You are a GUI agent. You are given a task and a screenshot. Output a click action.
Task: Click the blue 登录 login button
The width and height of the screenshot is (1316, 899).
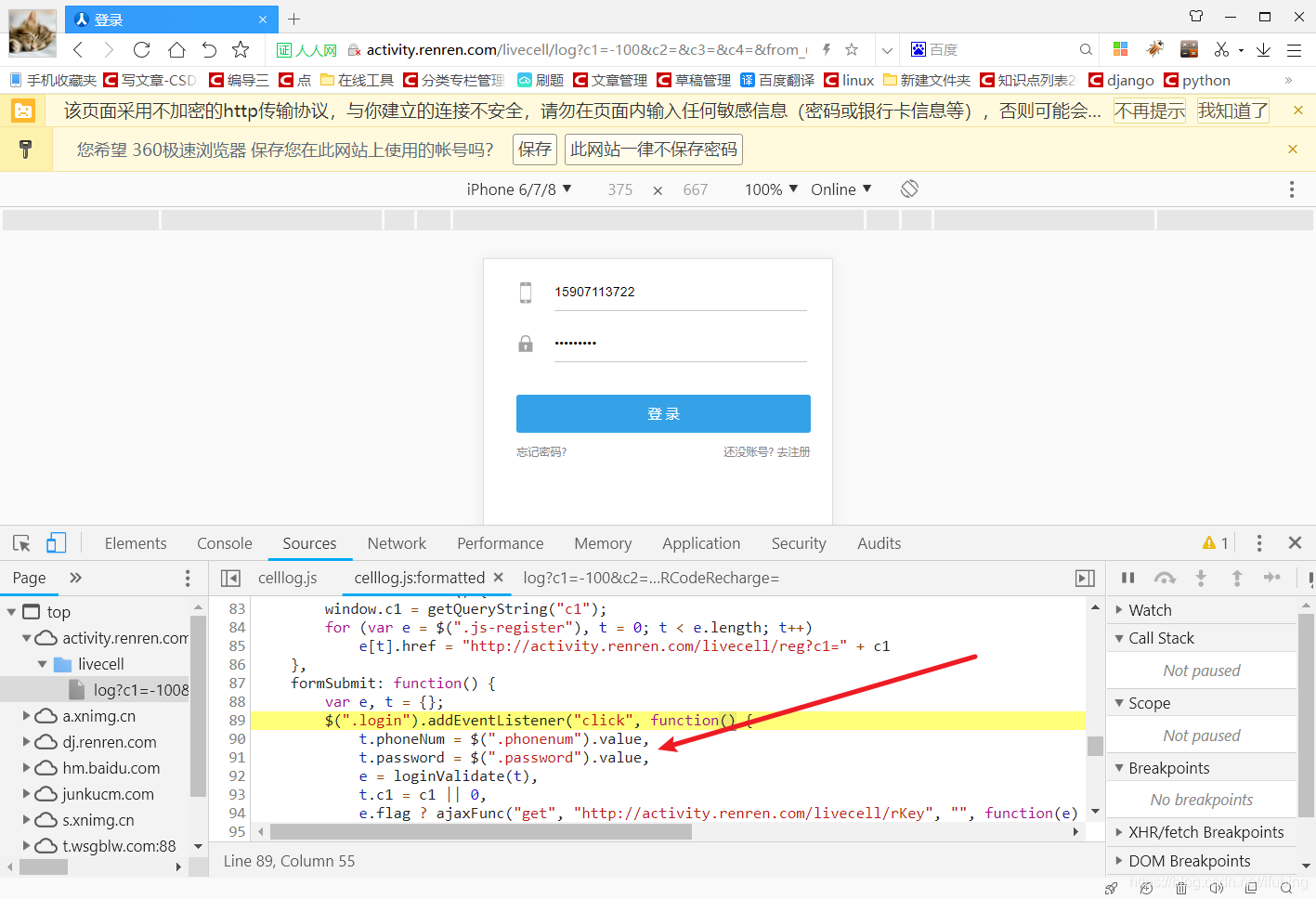click(663, 413)
